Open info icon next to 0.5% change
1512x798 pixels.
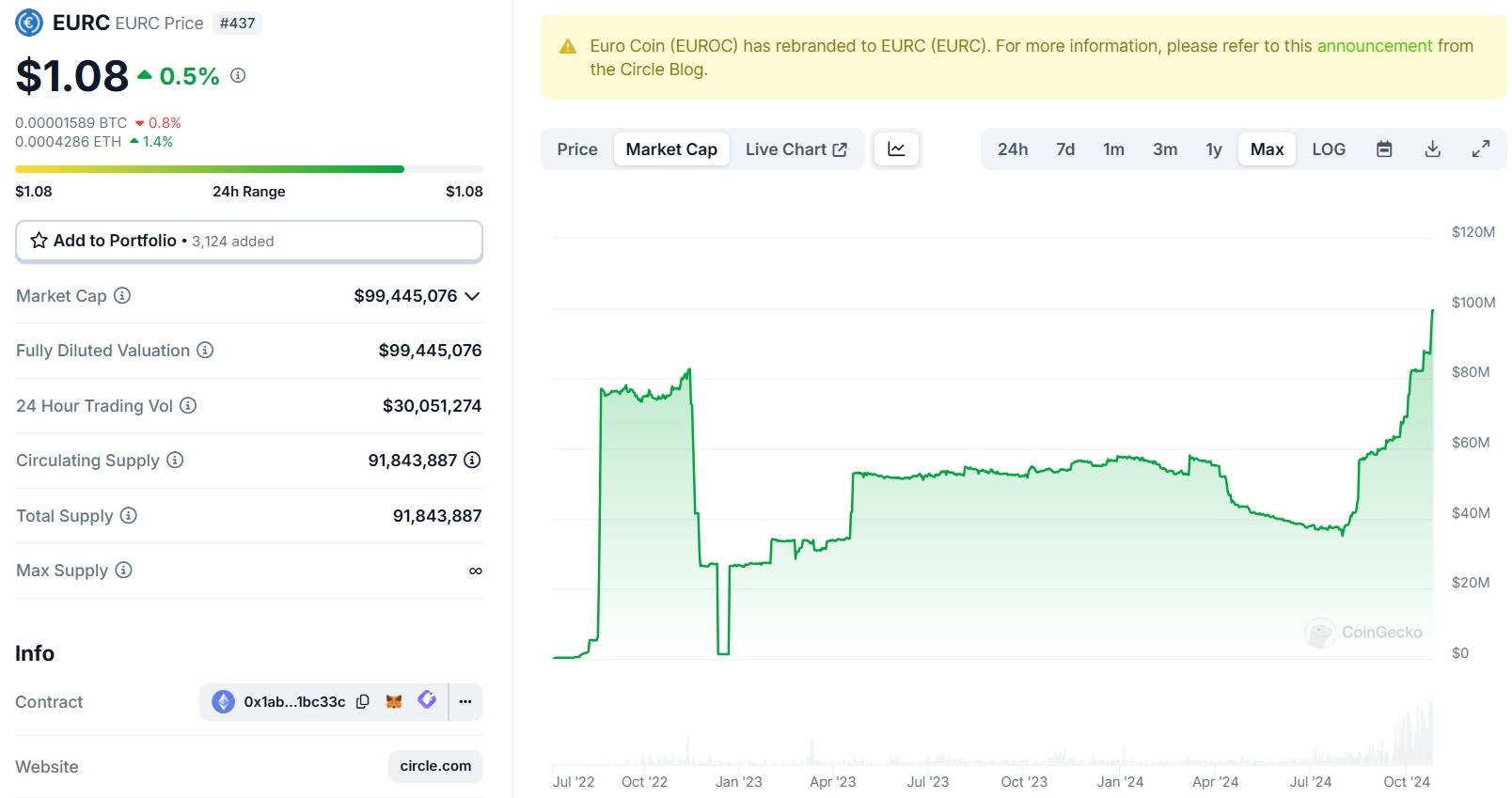coord(238,75)
